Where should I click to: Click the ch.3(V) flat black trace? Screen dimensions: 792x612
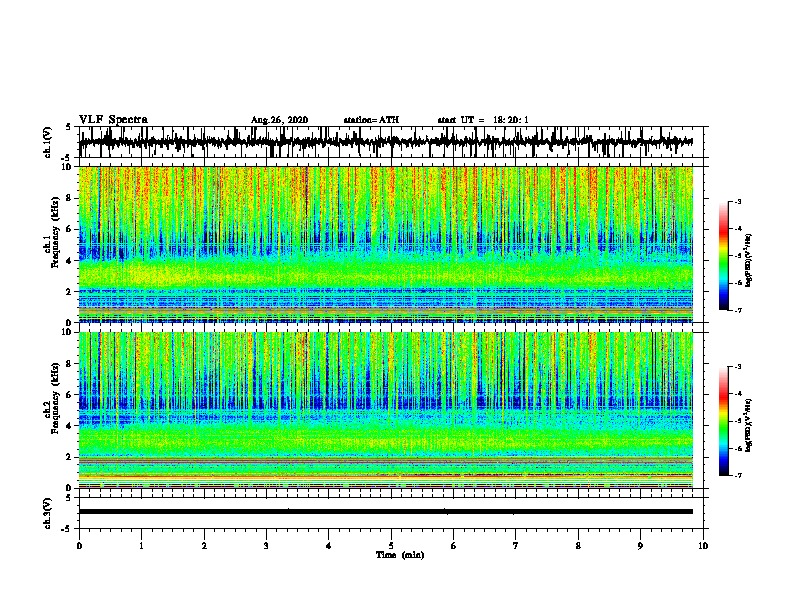tap(386, 512)
